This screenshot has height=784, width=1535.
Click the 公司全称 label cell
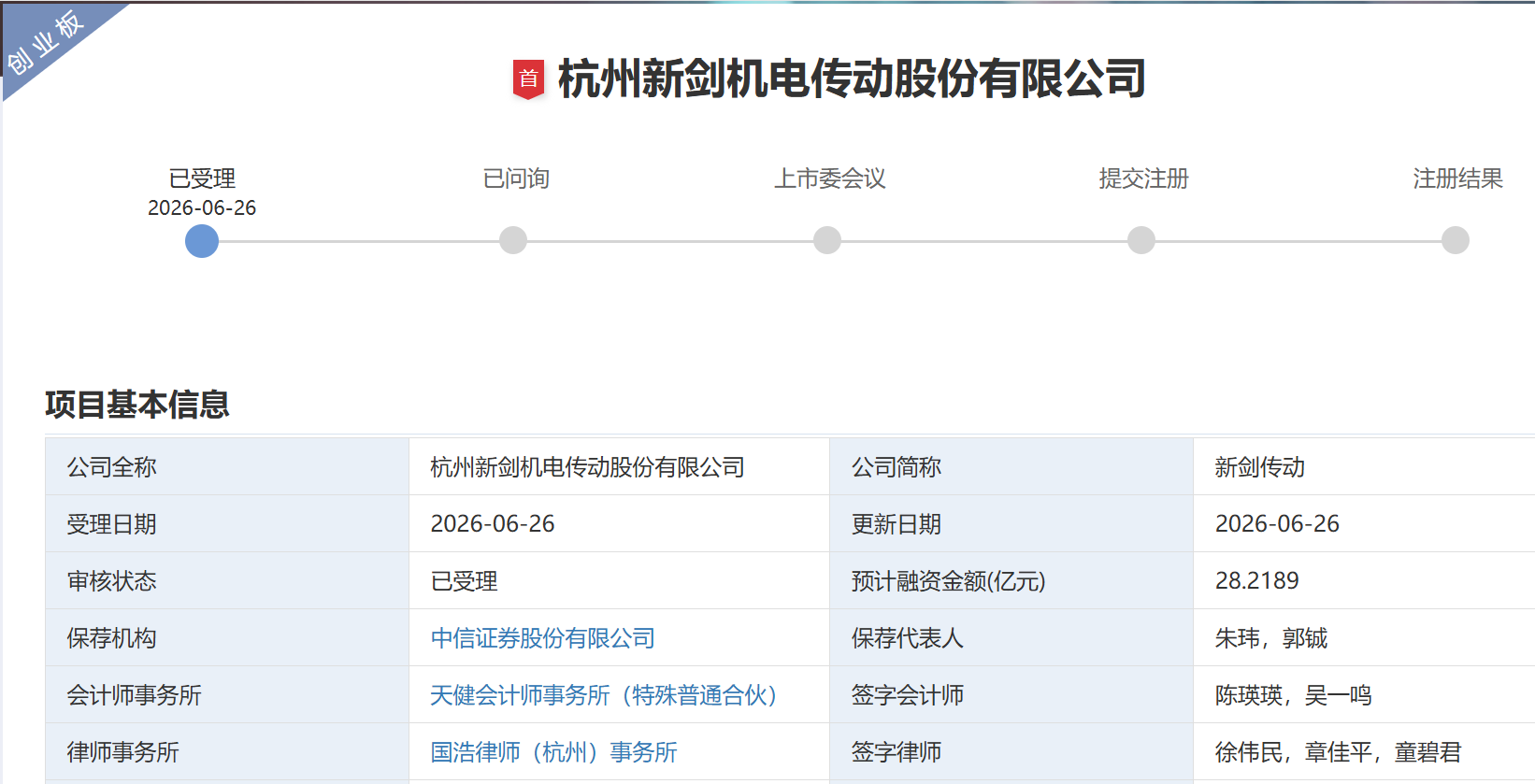(x=227, y=467)
